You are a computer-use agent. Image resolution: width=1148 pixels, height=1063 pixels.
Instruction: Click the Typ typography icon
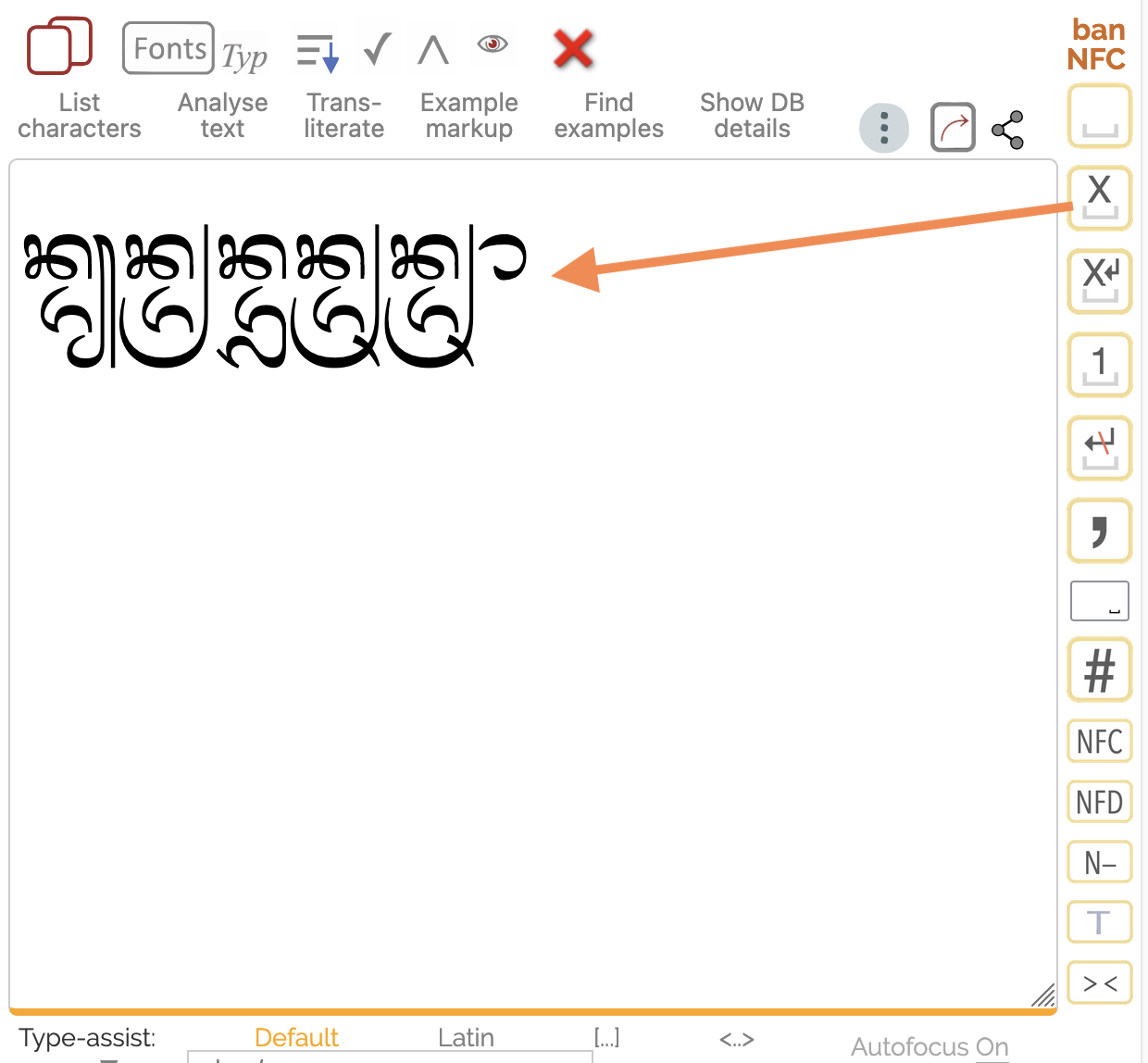tap(244, 57)
